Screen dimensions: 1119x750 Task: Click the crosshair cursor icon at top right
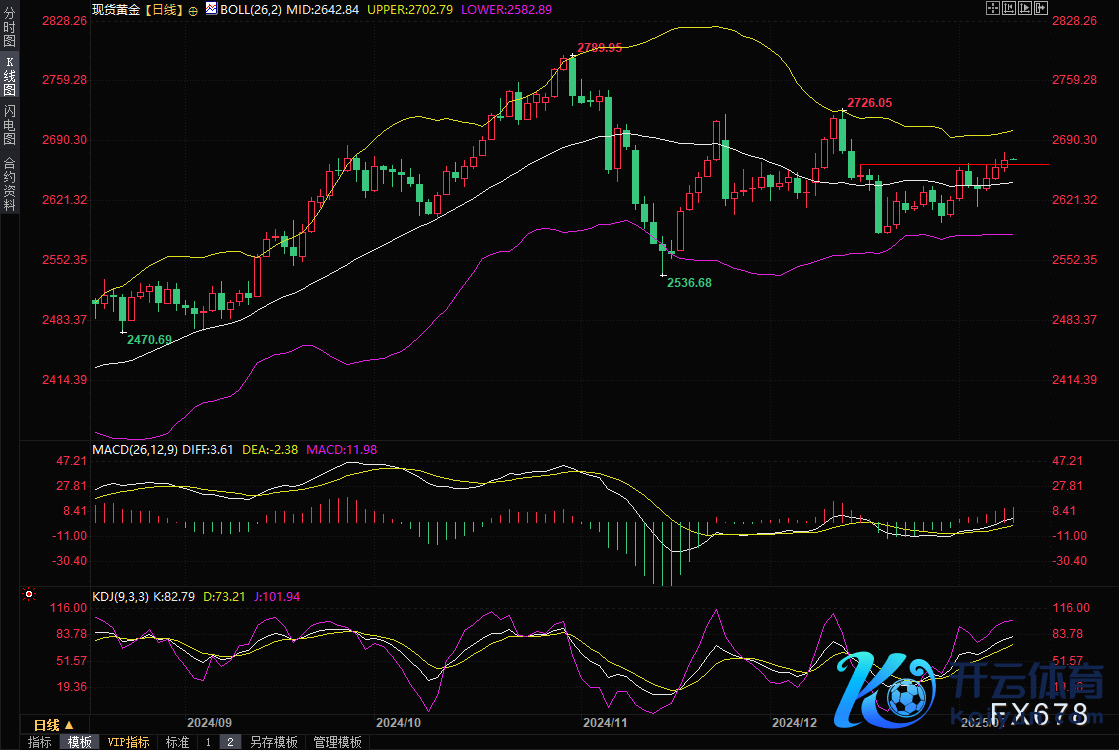click(x=993, y=8)
